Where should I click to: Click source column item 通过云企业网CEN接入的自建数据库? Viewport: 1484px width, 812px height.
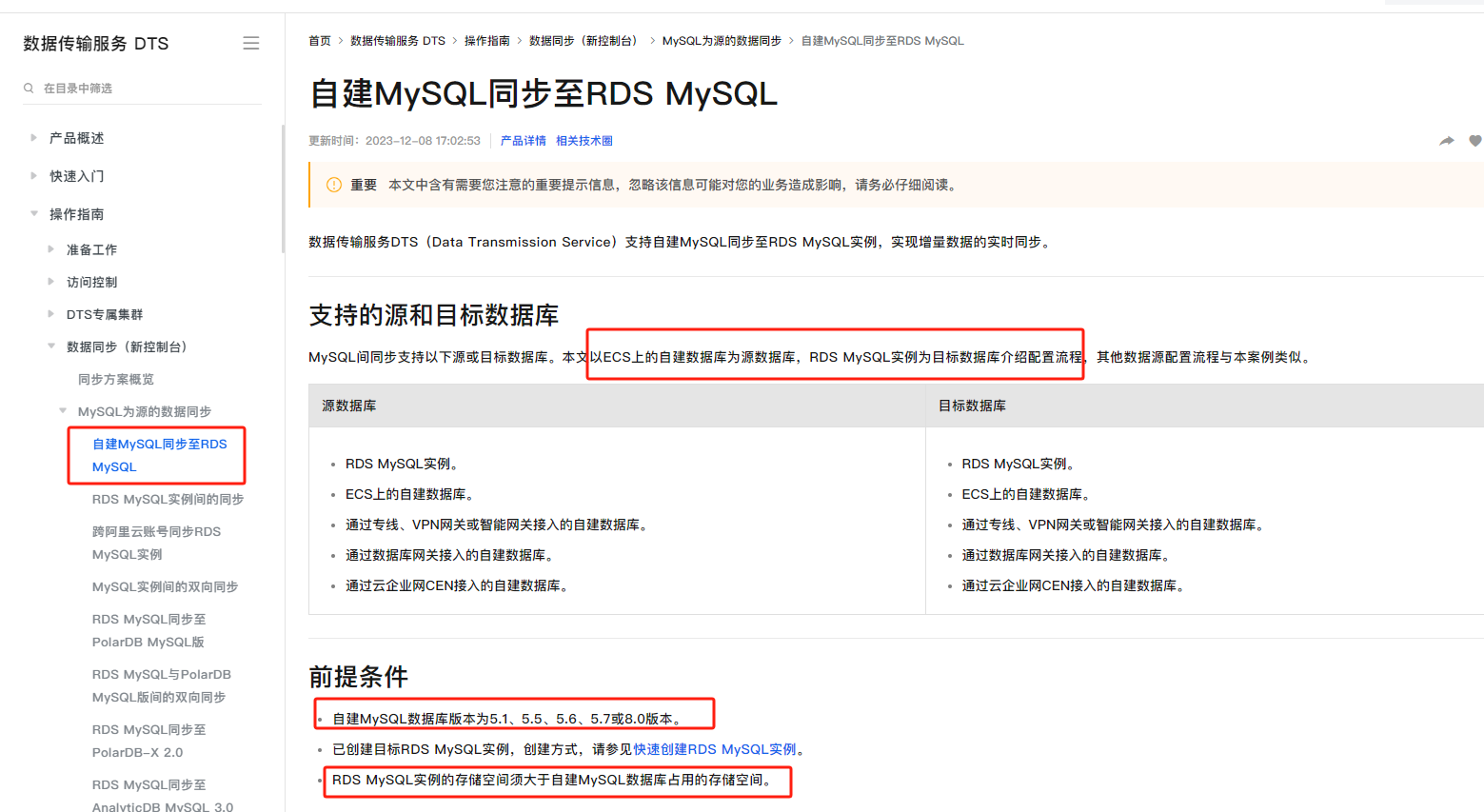coord(457,585)
